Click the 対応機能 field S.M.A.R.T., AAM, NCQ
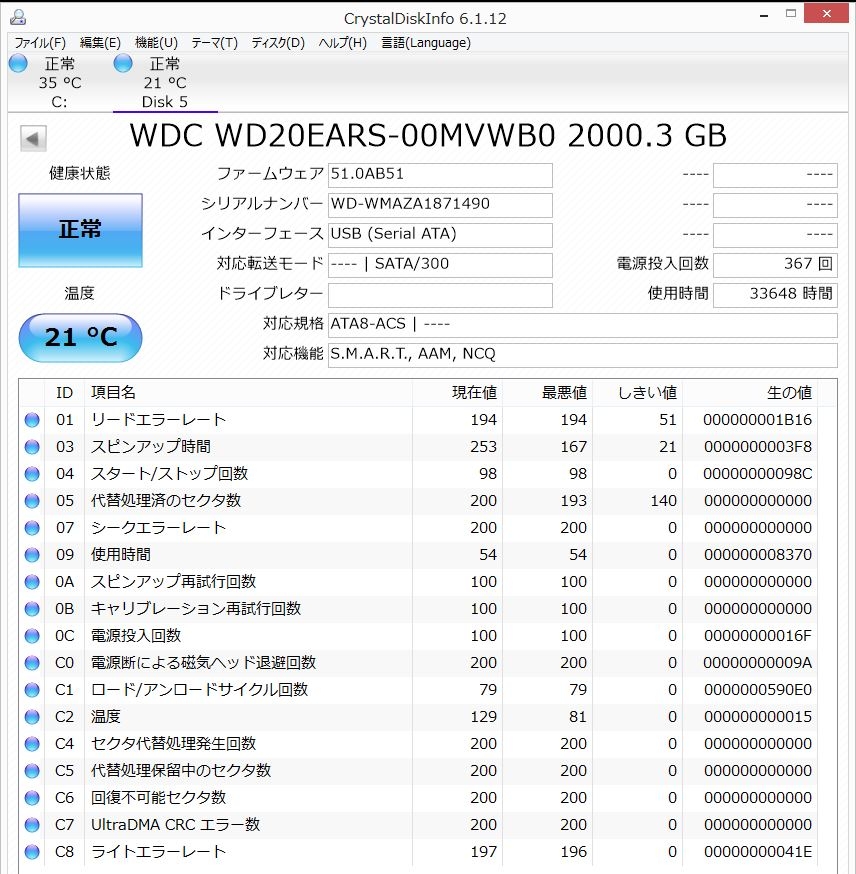This screenshot has width=856, height=874. coord(583,356)
